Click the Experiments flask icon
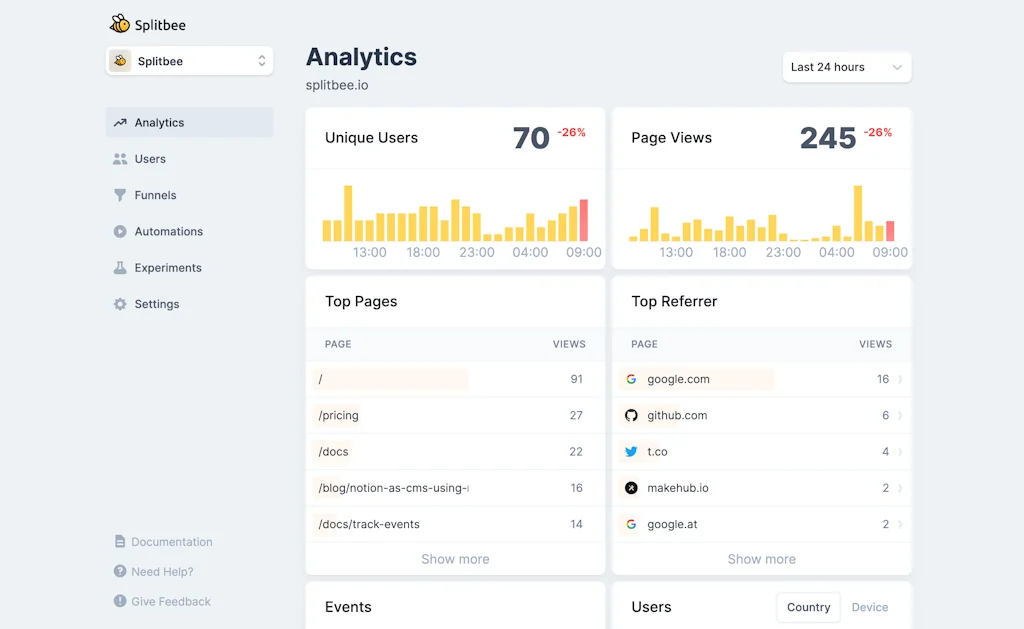 click(x=120, y=268)
